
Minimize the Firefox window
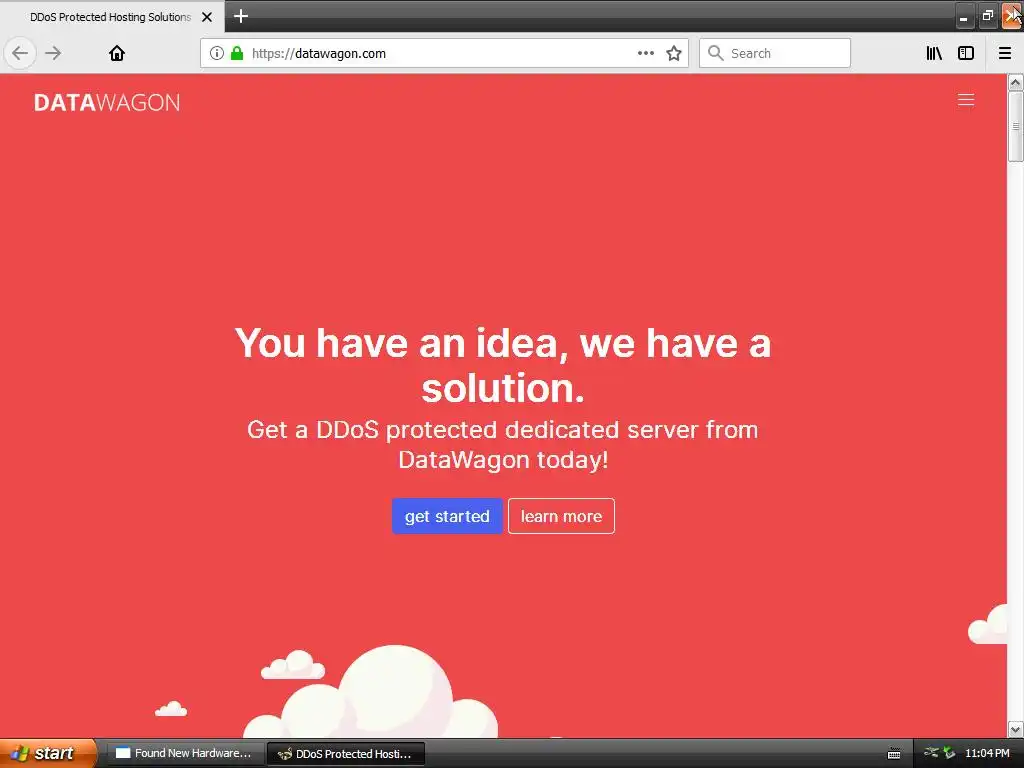964,16
